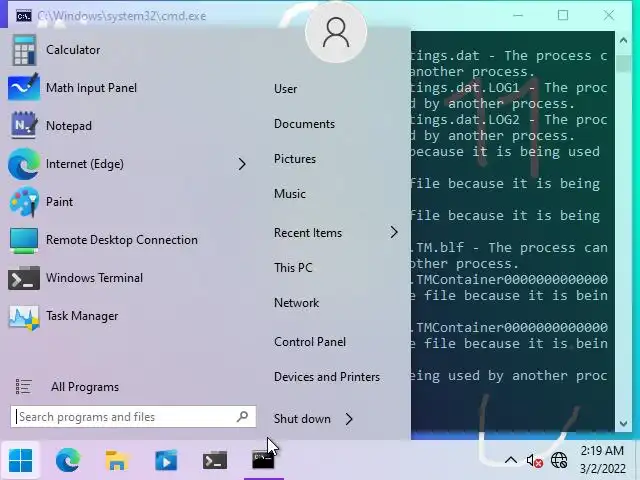
Task: Expand Shut down options arrow
Action: pyautogui.click(x=349, y=419)
